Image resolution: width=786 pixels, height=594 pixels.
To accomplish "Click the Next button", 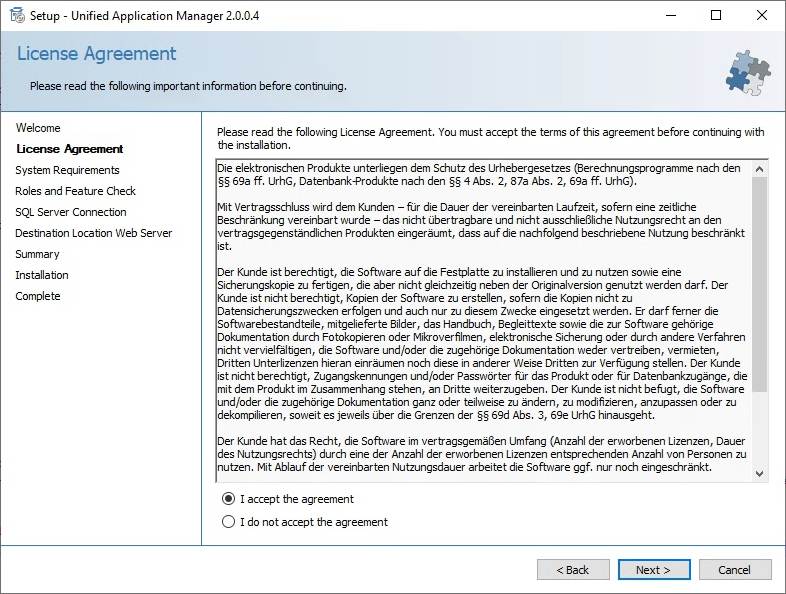I will click(654, 570).
